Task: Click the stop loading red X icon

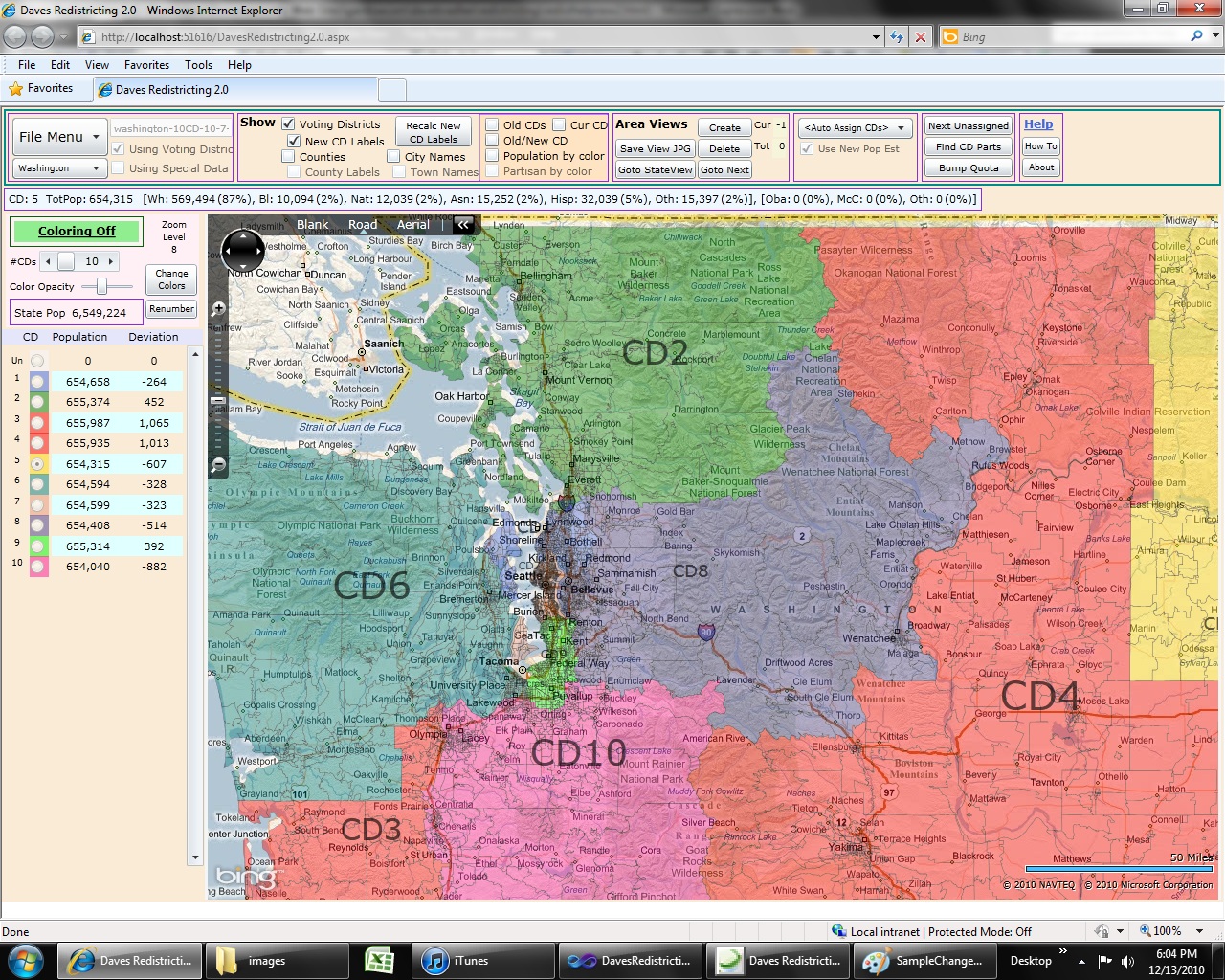Action: [x=921, y=37]
